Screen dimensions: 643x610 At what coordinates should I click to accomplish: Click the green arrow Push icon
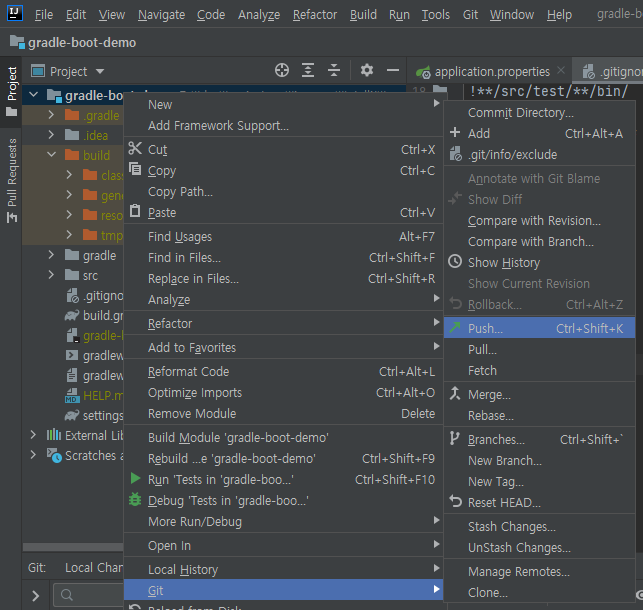[x=455, y=327]
